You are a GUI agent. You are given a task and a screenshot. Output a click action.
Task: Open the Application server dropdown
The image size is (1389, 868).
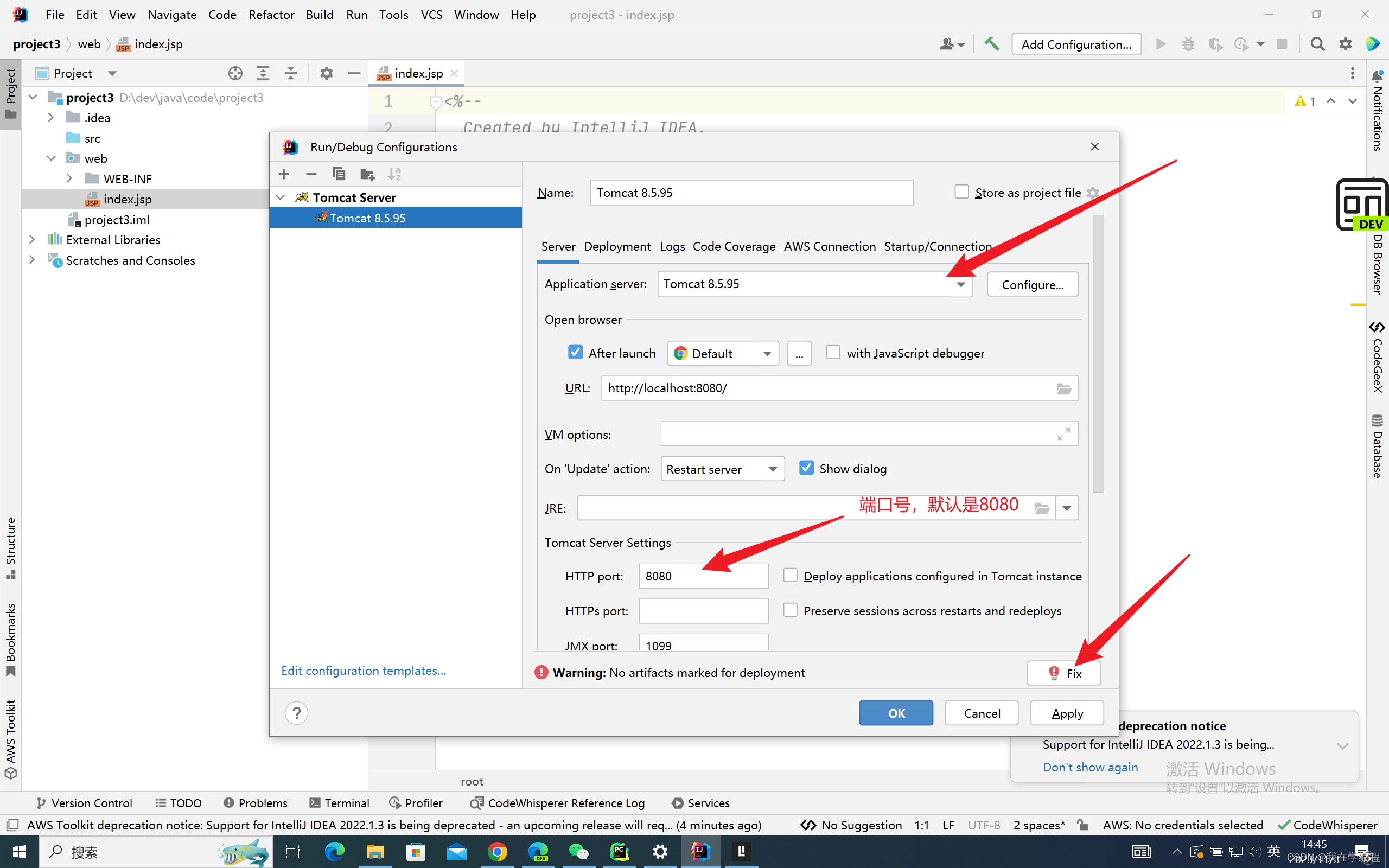point(960,284)
